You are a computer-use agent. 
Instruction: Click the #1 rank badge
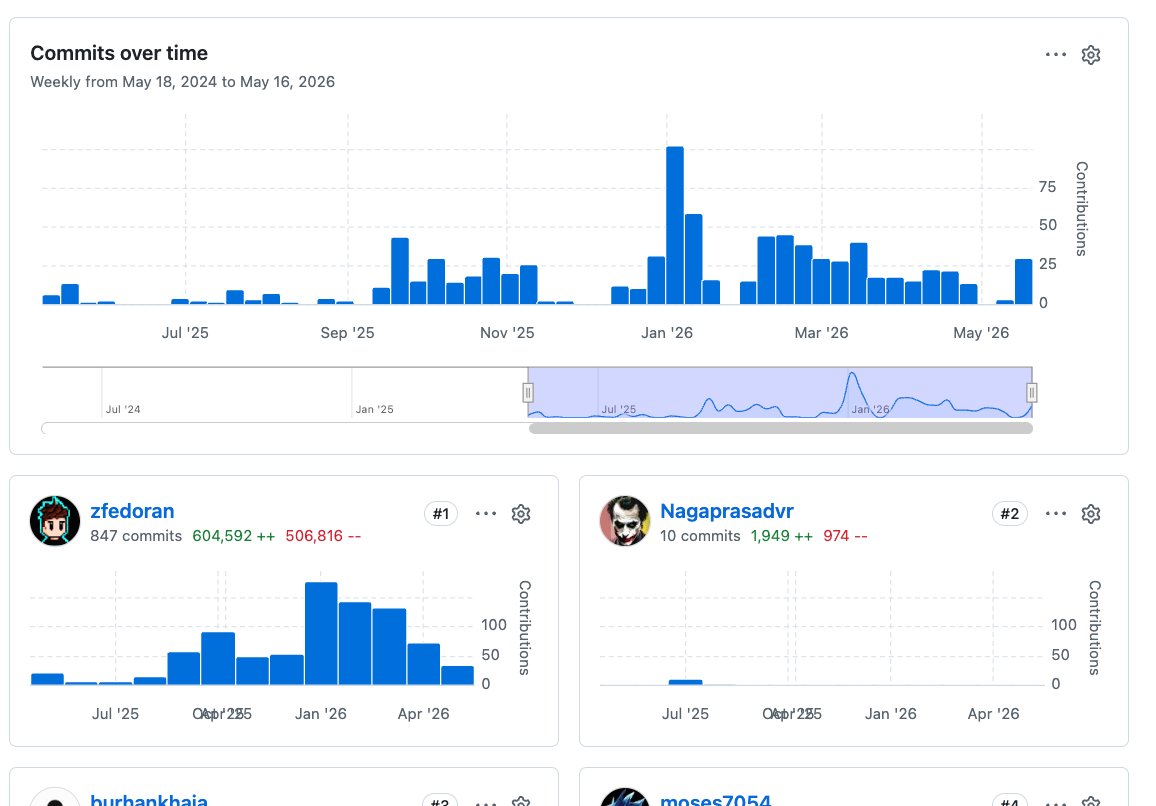[x=441, y=514]
